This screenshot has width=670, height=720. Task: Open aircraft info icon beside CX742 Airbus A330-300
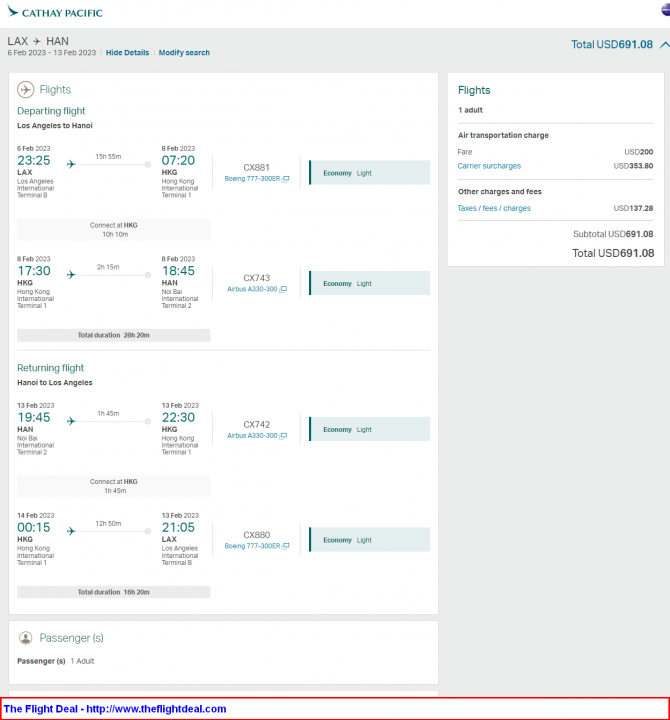(x=283, y=436)
